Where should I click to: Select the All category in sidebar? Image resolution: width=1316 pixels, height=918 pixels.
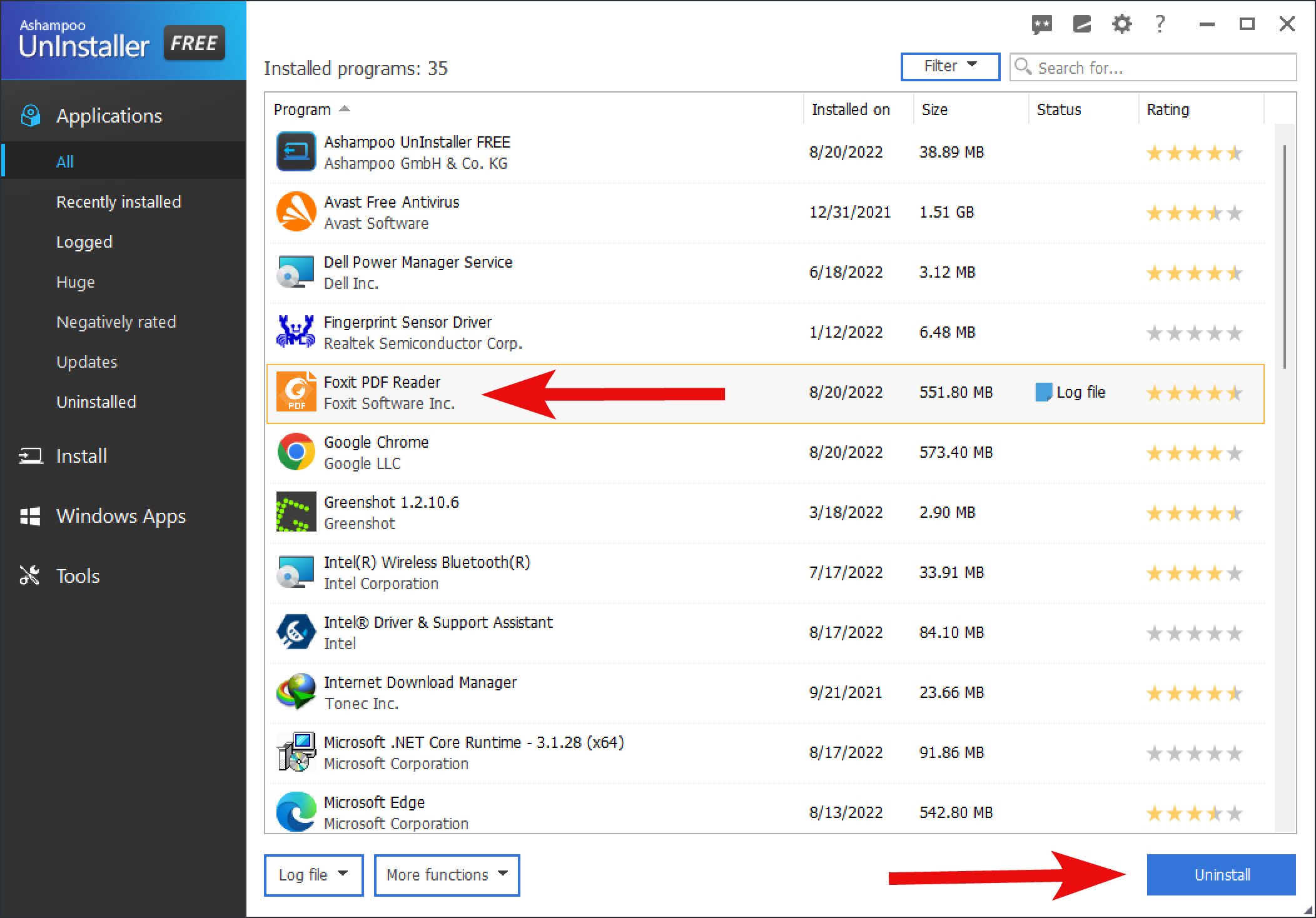coord(124,161)
